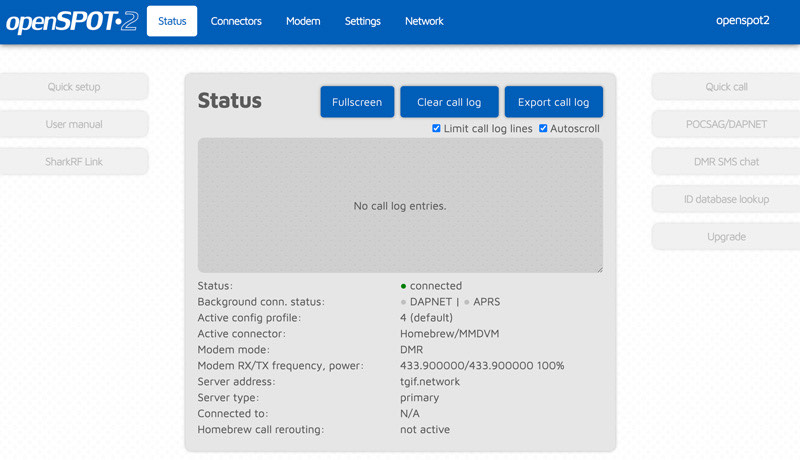This screenshot has width=800, height=460.
Task: Go to the Settings tab
Action: pos(362,21)
